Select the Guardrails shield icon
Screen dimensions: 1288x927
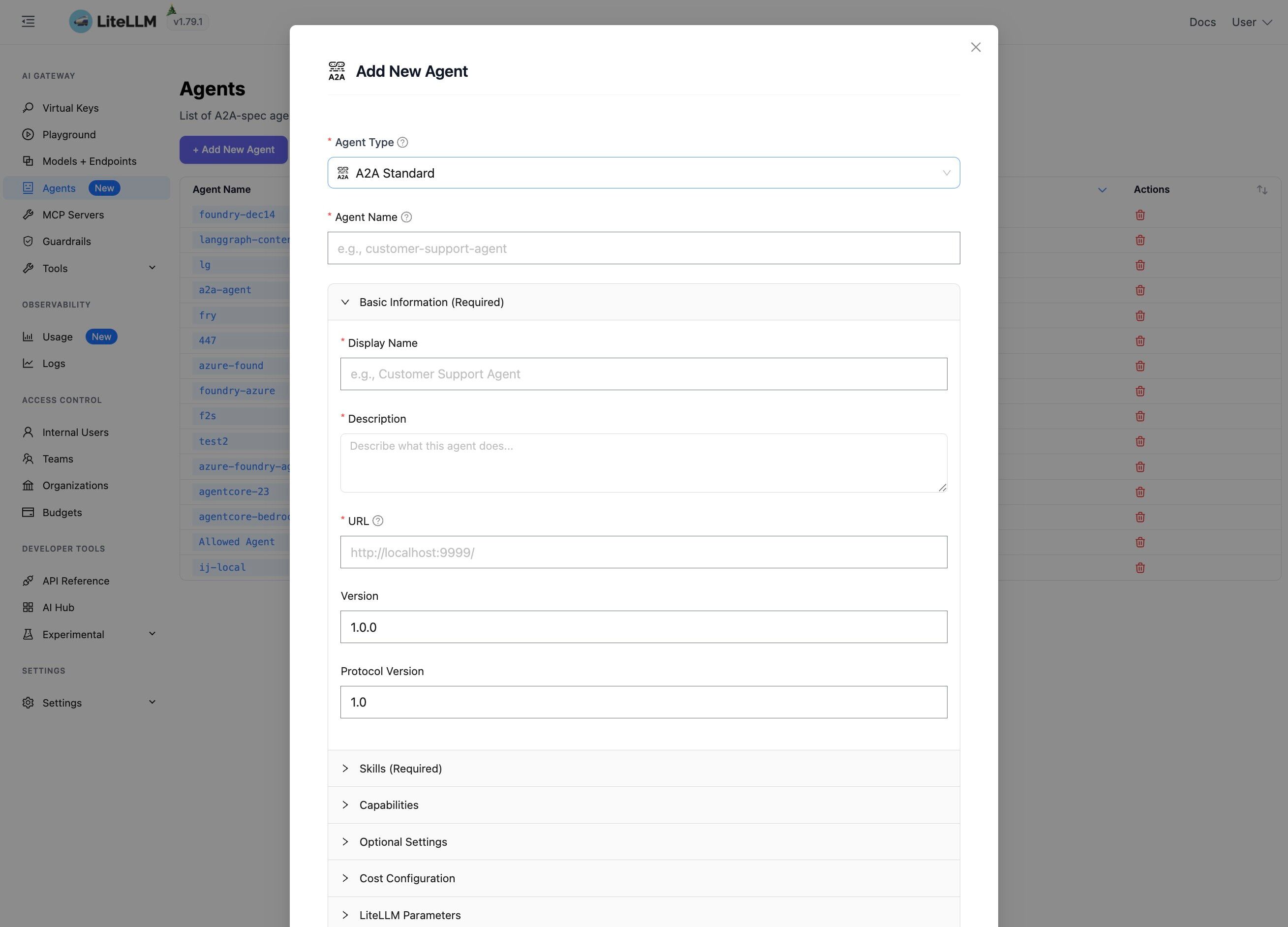click(29, 241)
